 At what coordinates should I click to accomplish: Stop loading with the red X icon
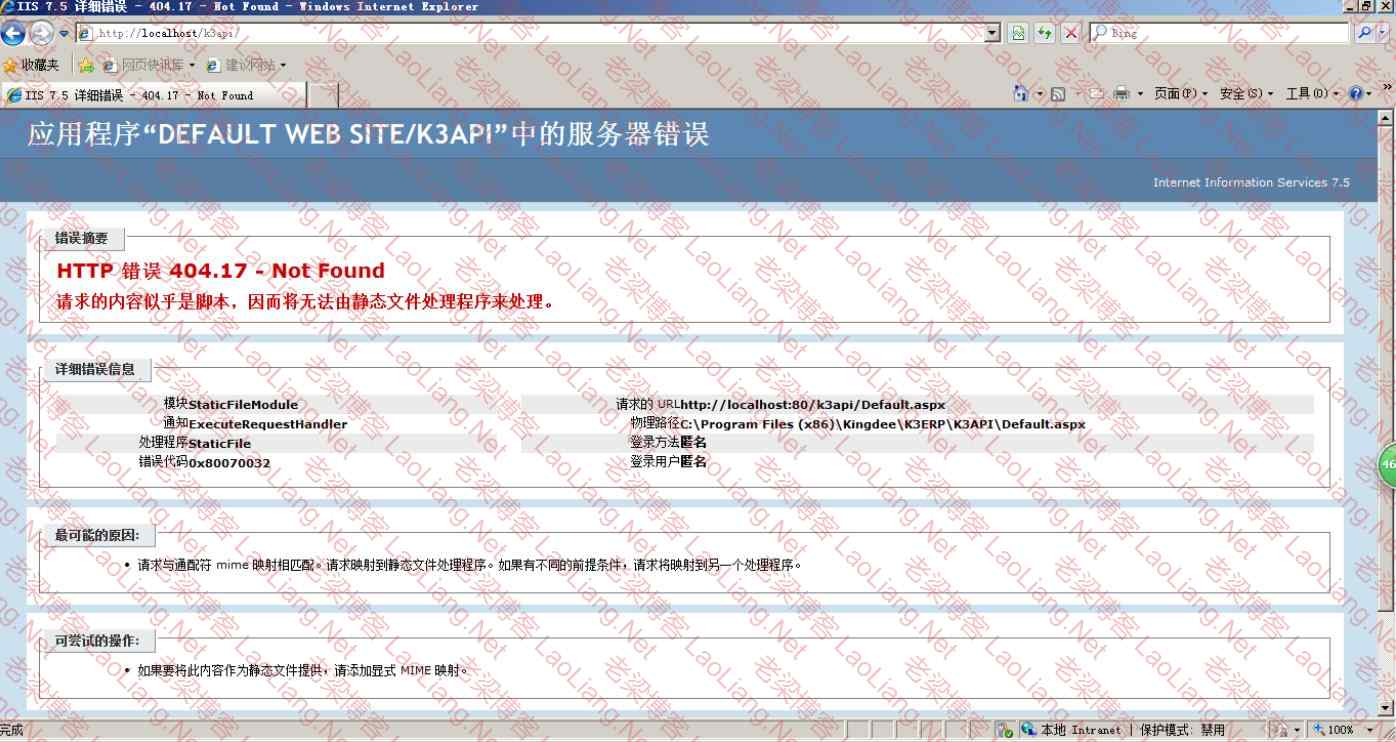[1071, 33]
